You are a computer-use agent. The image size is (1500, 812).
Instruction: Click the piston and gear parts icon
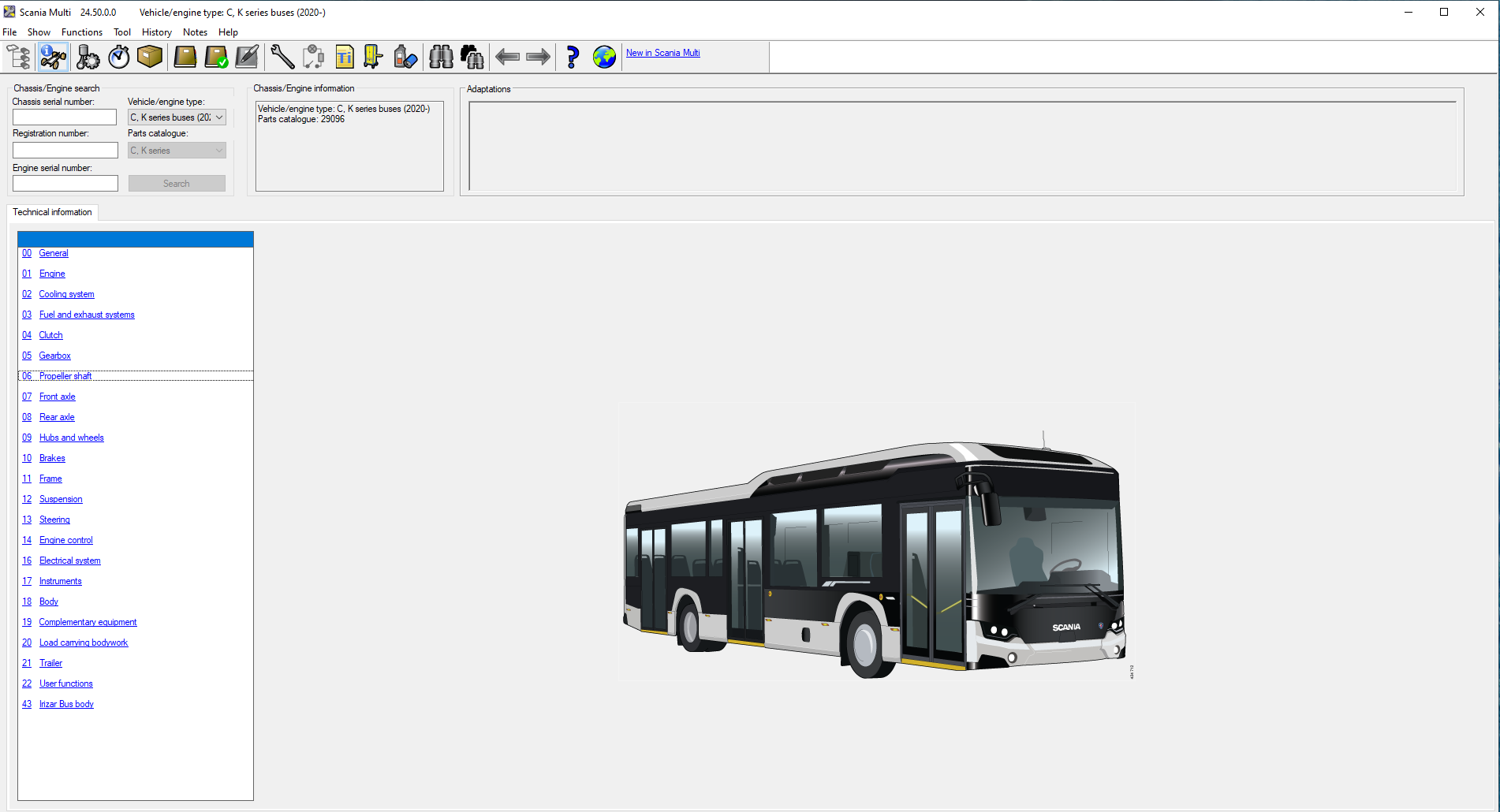click(88, 57)
